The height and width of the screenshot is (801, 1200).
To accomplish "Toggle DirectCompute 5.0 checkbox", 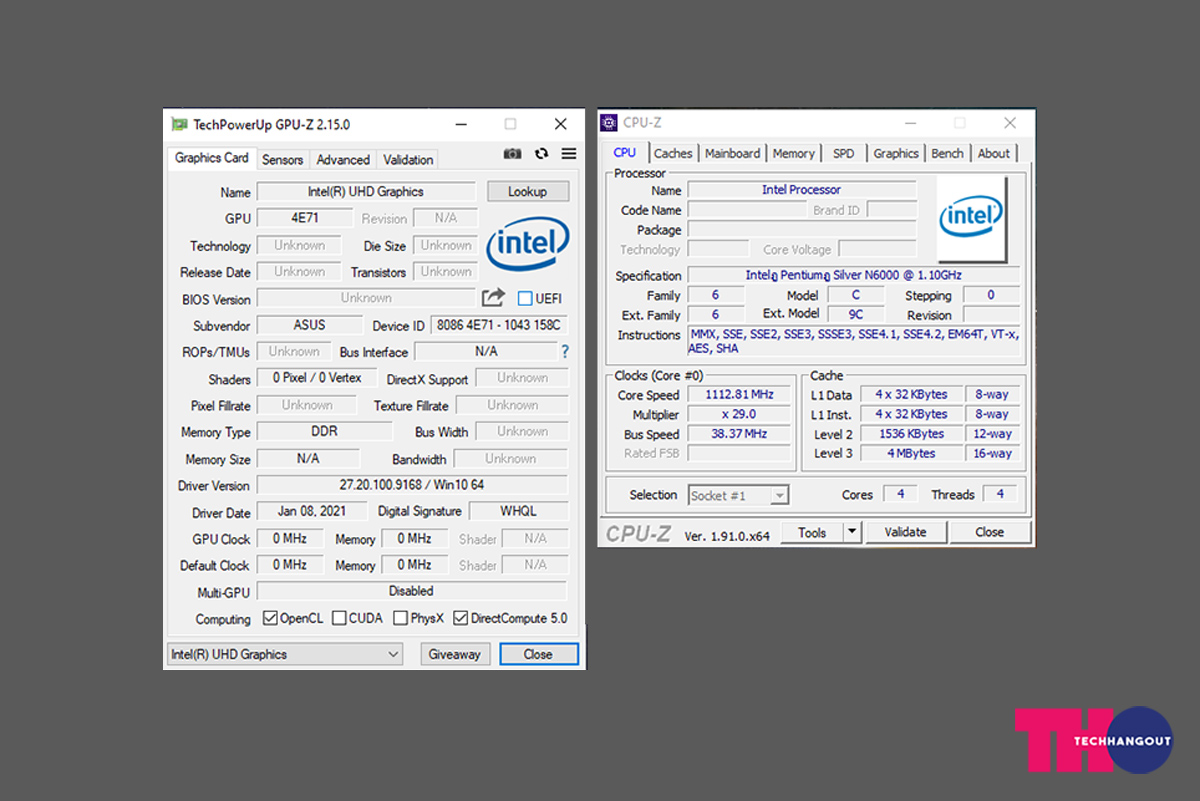I will point(460,618).
